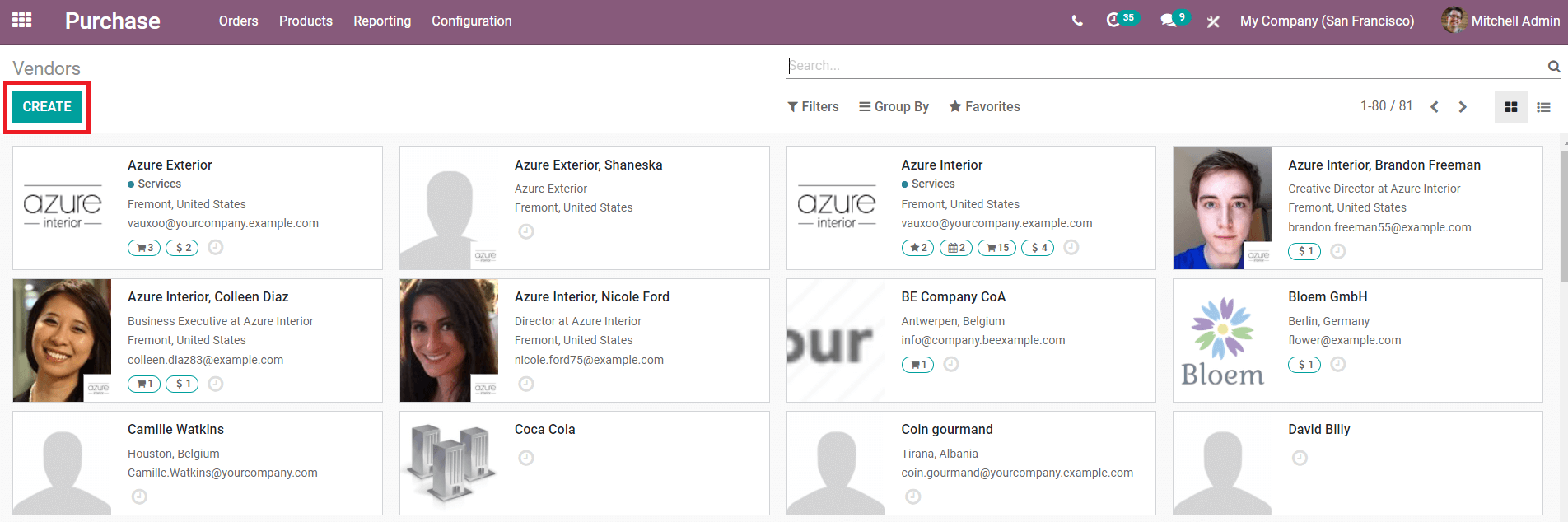Open the apps grid menu icon
The image size is (1568, 522).
22,20
